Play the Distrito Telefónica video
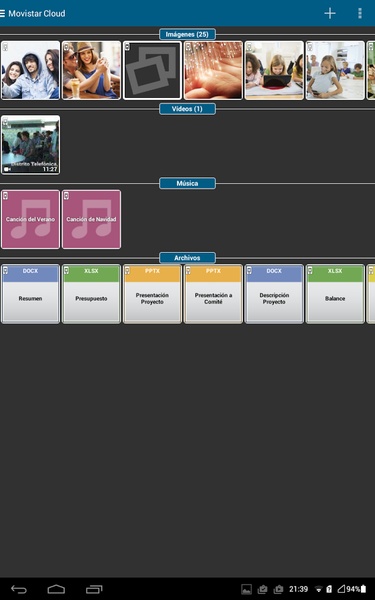This screenshot has height=600, width=375. coord(31,145)
